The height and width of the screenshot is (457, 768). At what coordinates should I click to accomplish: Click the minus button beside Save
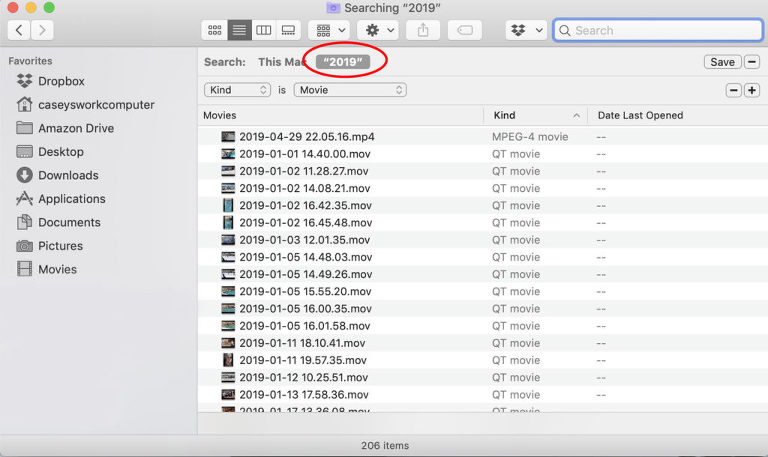coord(752,62)
